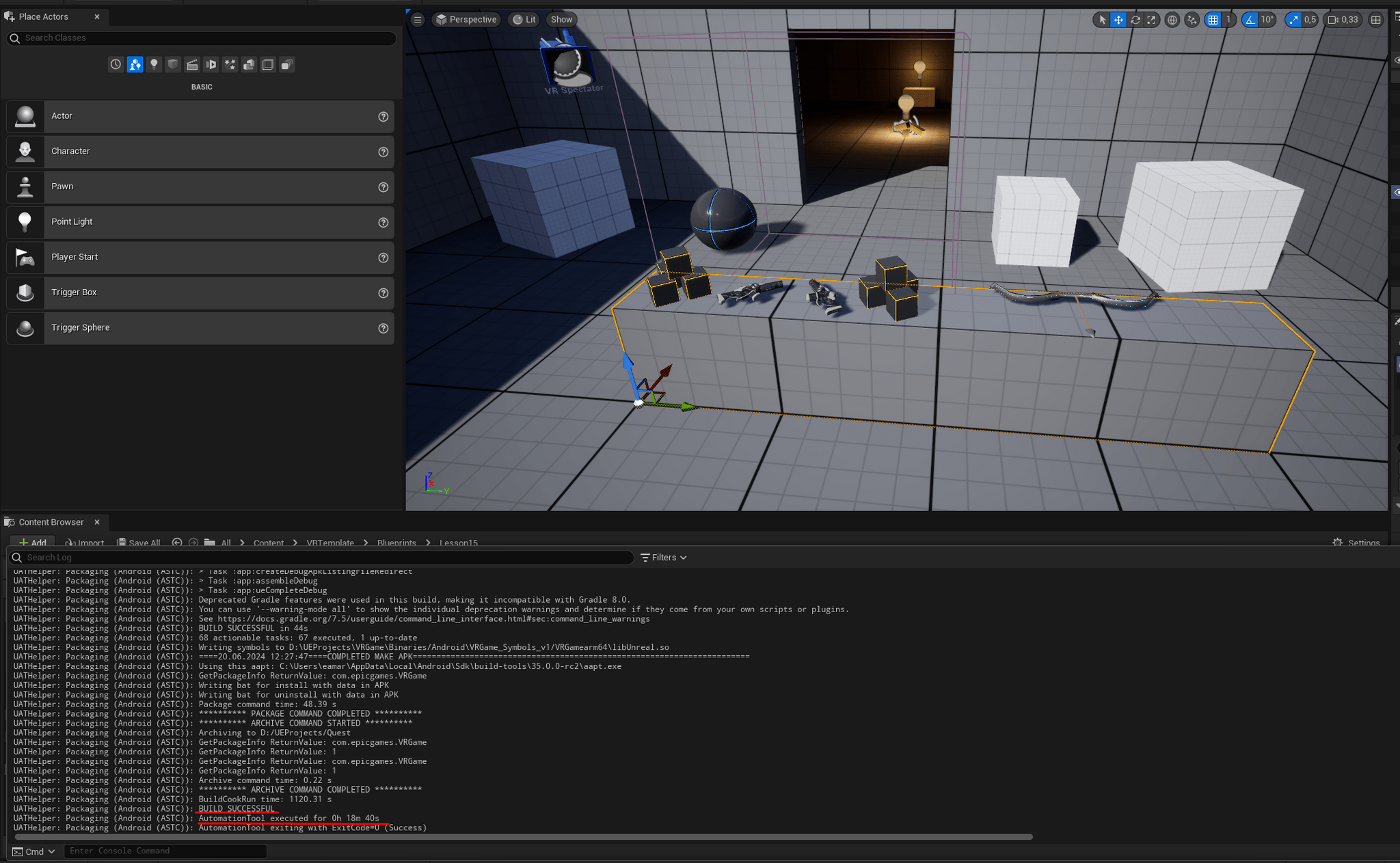Toggle grid snapping on/off
This screenshot has width=1400, height=863.
click(x=1213, y=20)
